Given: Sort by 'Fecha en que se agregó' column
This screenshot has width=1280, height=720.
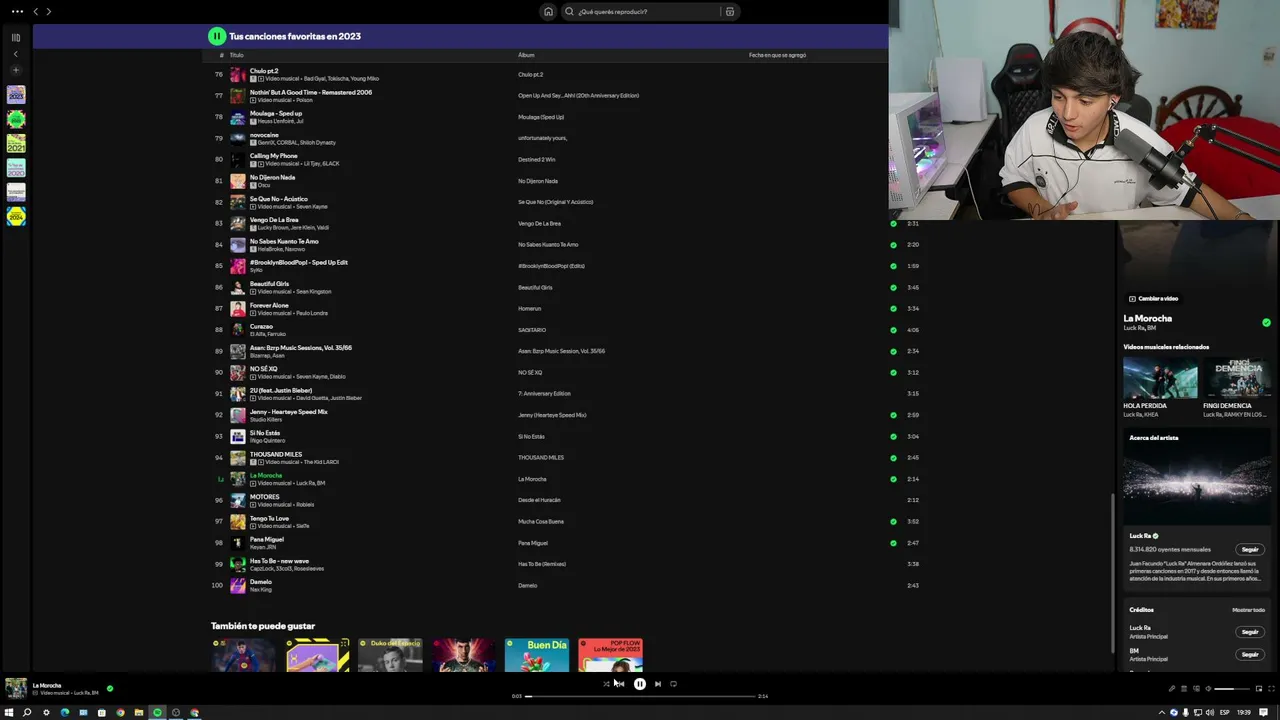Looking at the screenshot, I should pyautogui.click(x=777, y=55).
